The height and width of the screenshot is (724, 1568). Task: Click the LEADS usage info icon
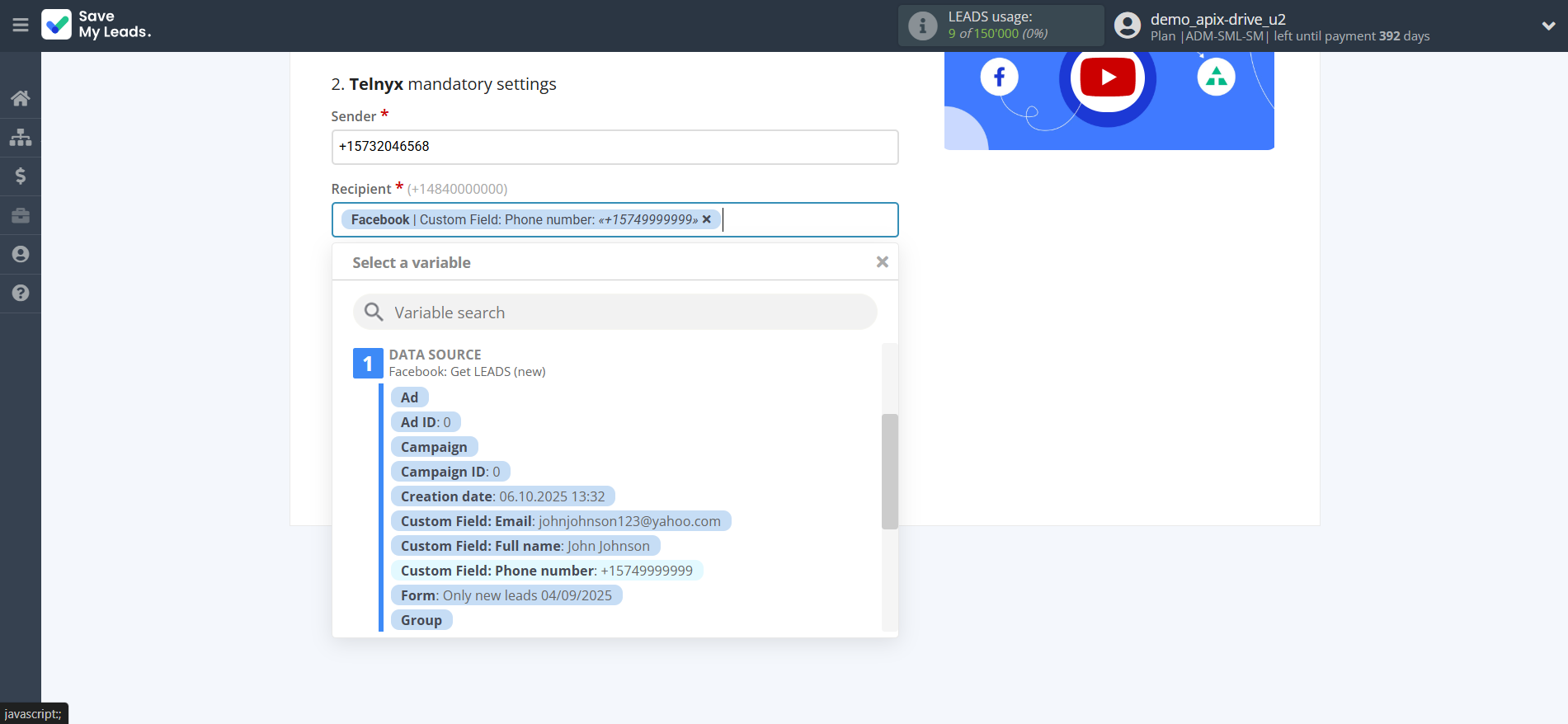click(922, 26)
